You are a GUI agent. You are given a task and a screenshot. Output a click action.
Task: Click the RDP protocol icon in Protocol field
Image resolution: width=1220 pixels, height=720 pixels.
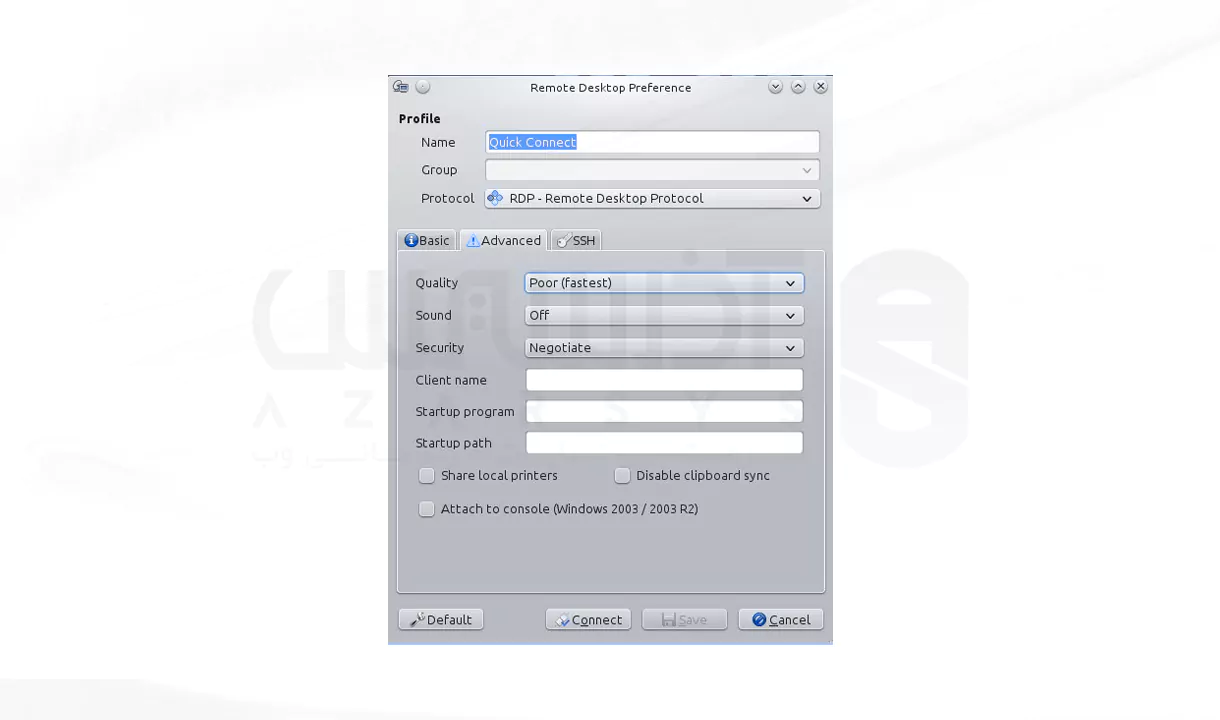495,198
